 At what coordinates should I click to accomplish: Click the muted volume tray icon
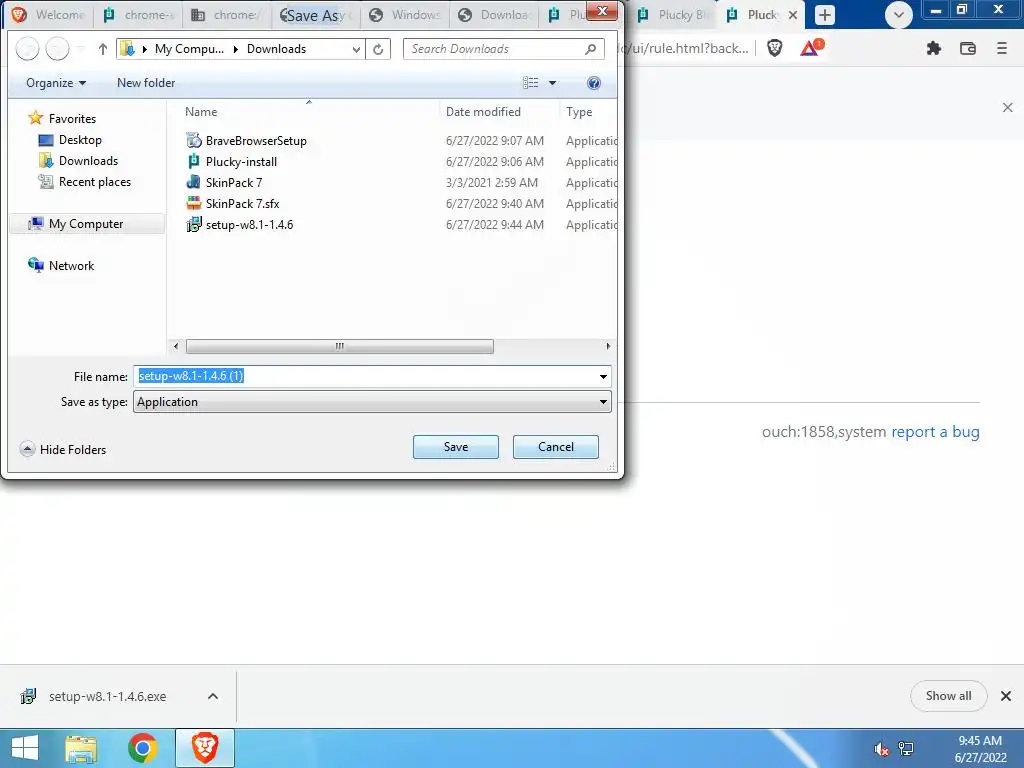click(881, 749)
